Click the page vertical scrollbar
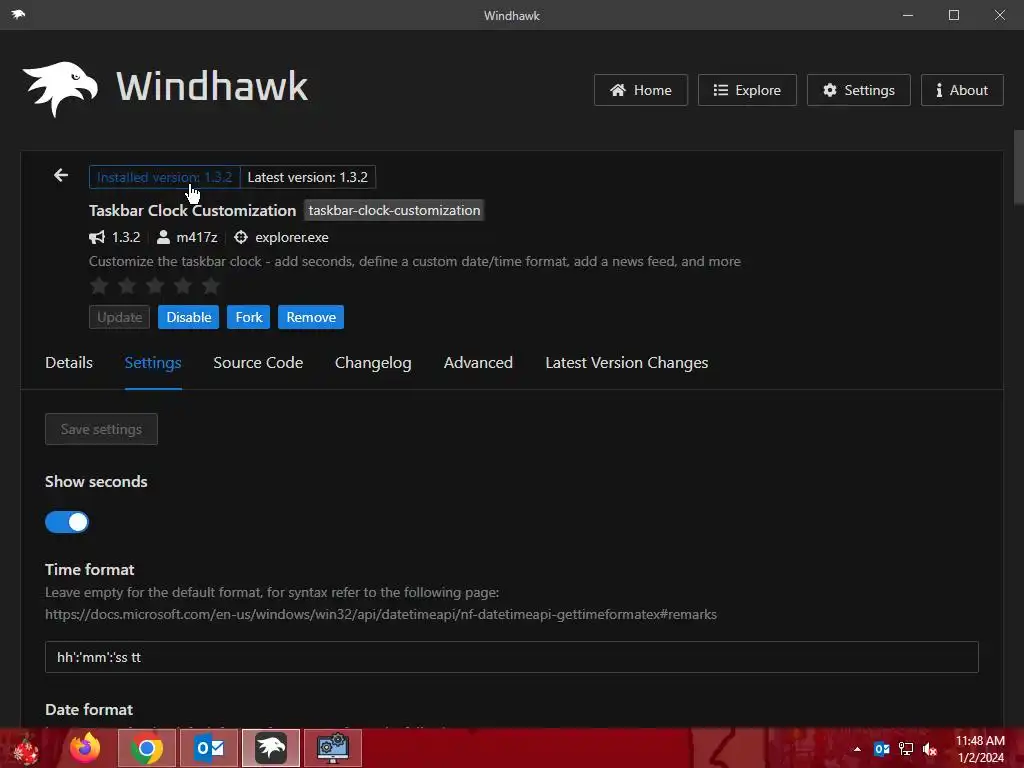This screenshot has height=768, width=1024. coord(1018,168)
